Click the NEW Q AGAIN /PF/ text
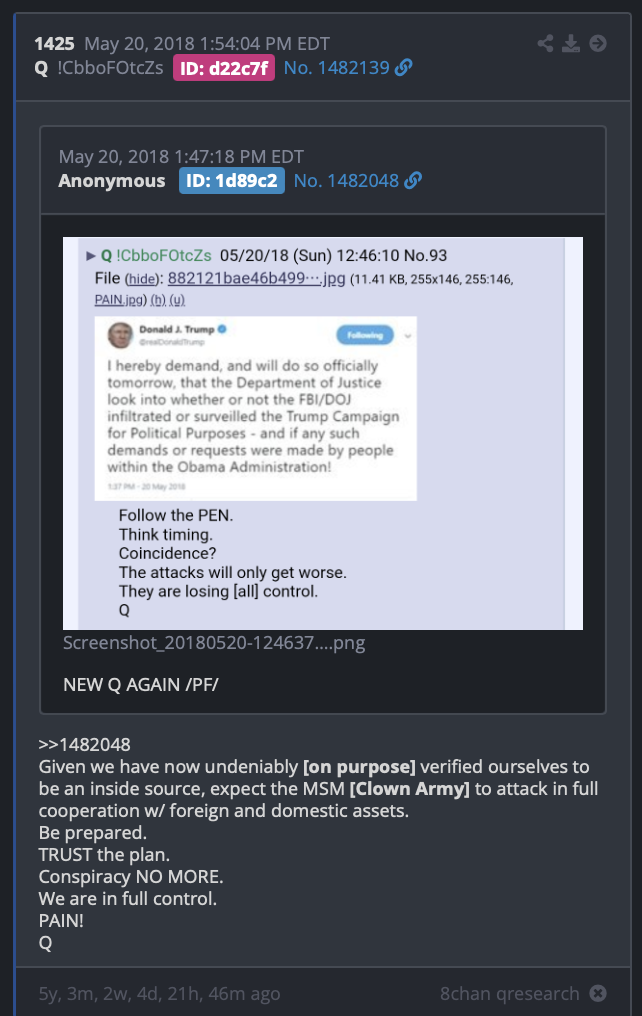 click(x=141, y=685)
